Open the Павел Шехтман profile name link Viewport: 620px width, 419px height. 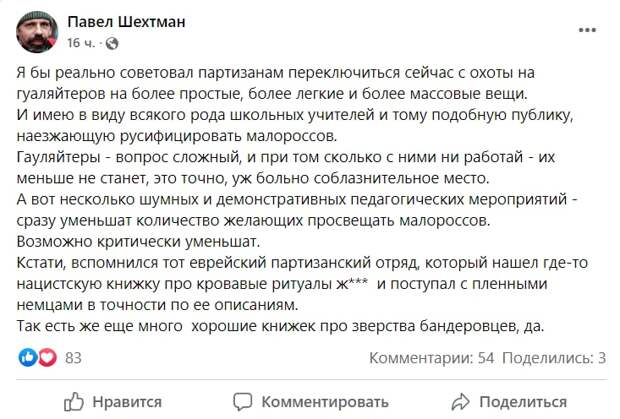coord(126,22)
